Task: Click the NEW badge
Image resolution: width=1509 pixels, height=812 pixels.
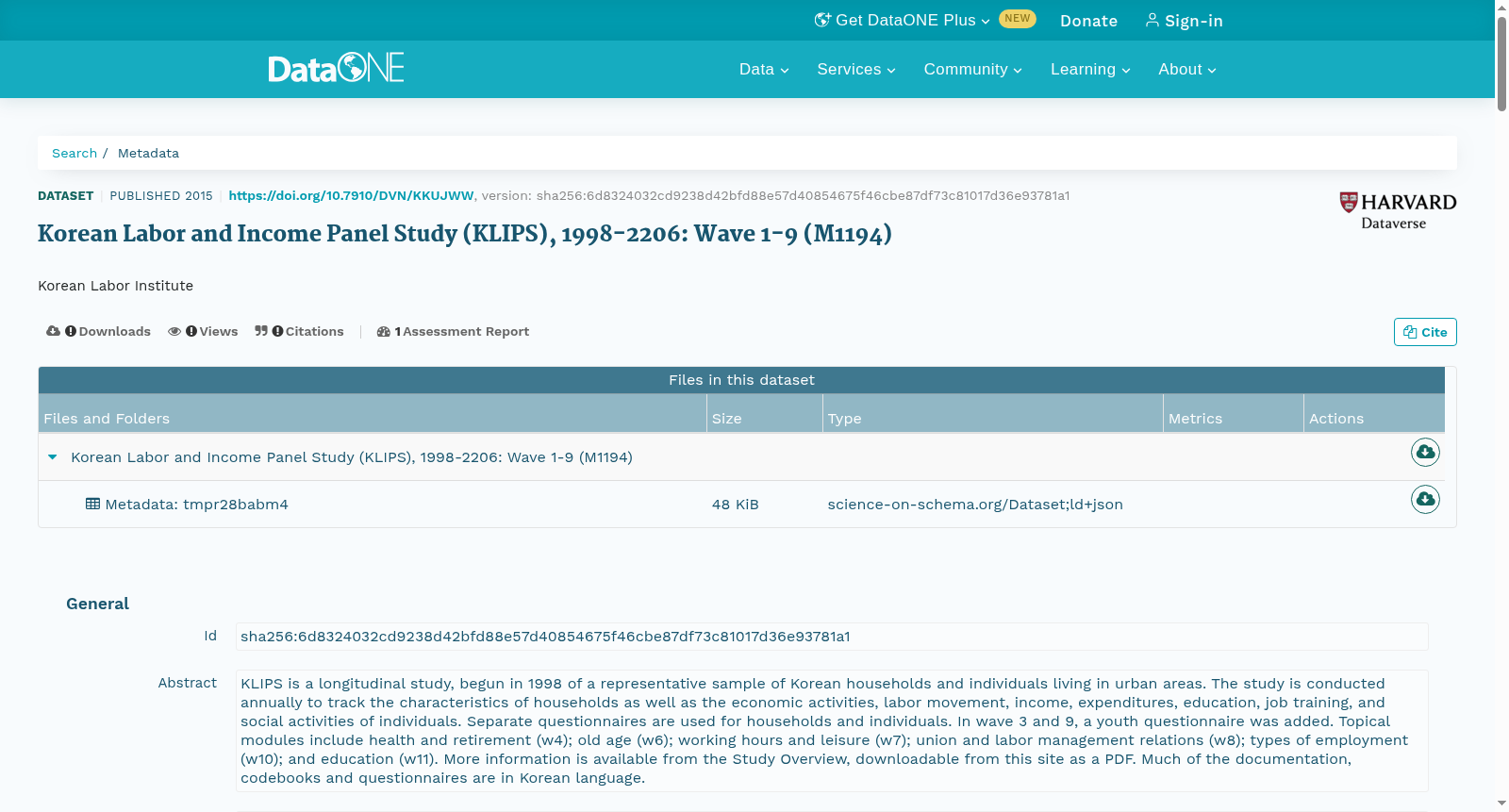Action: (1018, 19)
